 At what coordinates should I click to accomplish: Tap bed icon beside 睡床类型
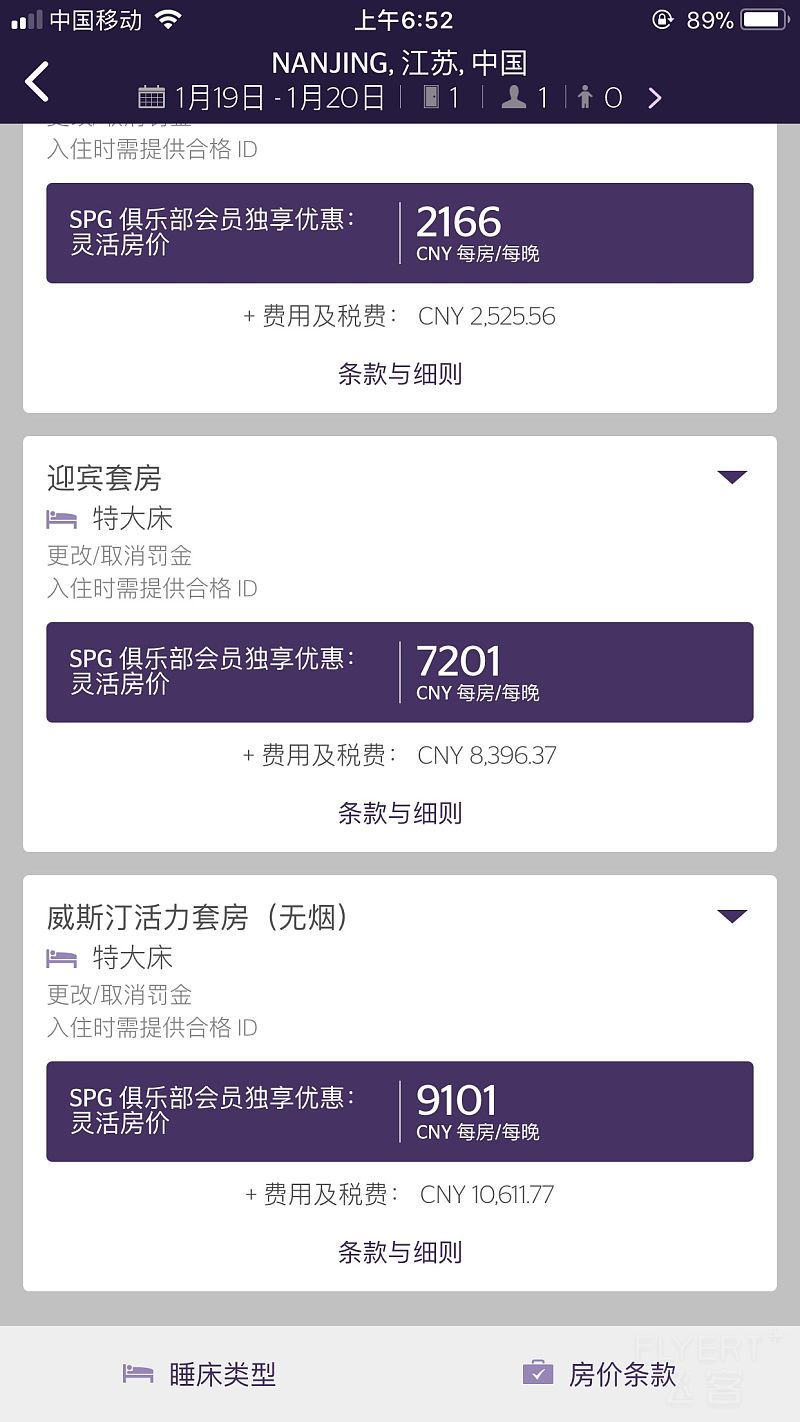tap(138, 1373)
